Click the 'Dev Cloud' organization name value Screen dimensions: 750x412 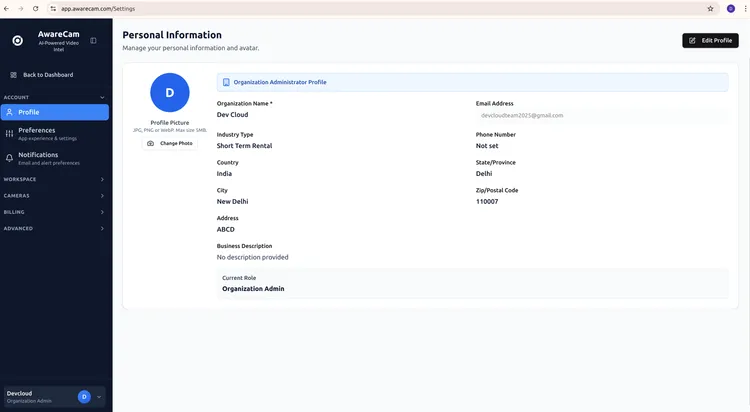click(x=232, y=115)
